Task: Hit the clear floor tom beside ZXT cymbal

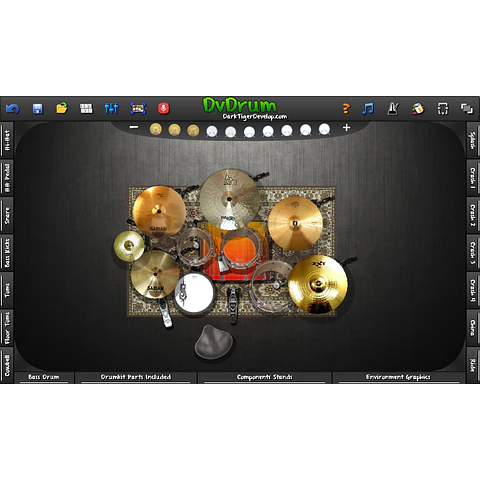Action: [x=271, y=286]
